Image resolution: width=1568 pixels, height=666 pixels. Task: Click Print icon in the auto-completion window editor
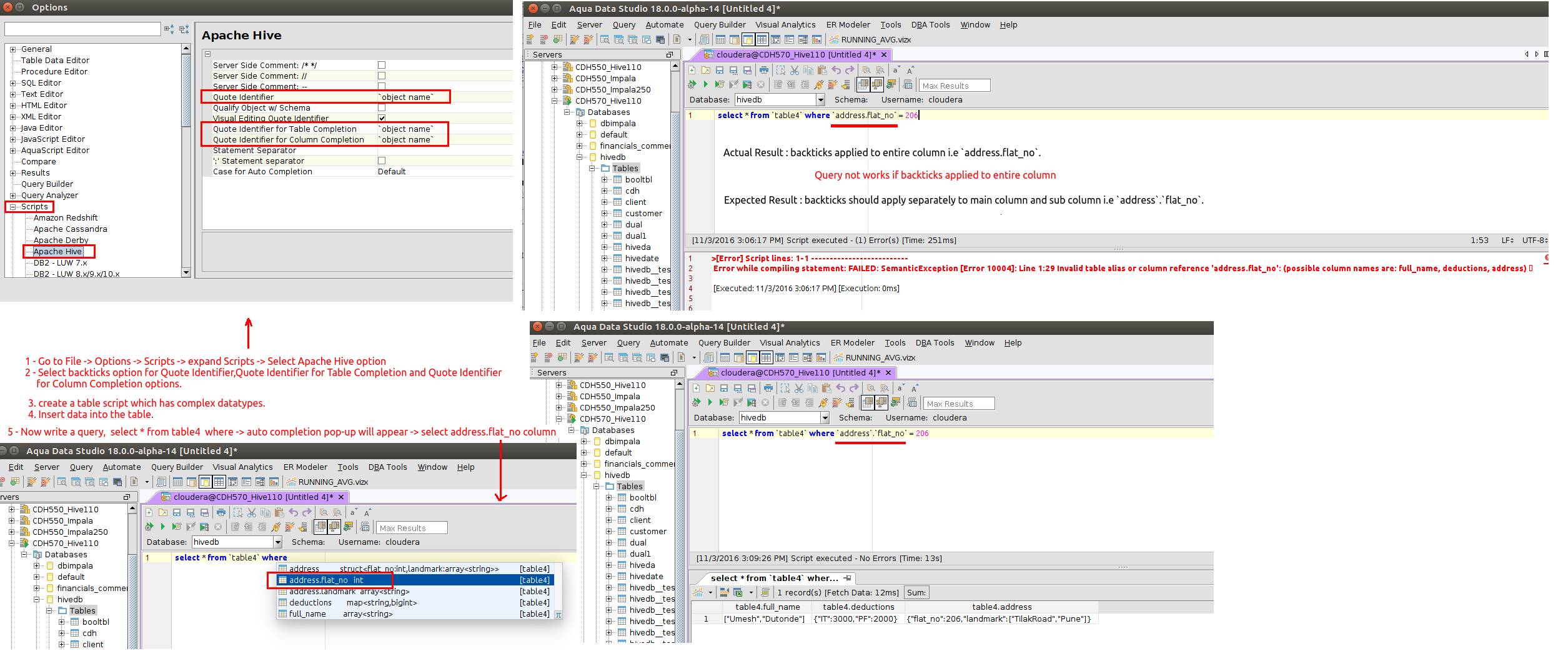point(221,512)
